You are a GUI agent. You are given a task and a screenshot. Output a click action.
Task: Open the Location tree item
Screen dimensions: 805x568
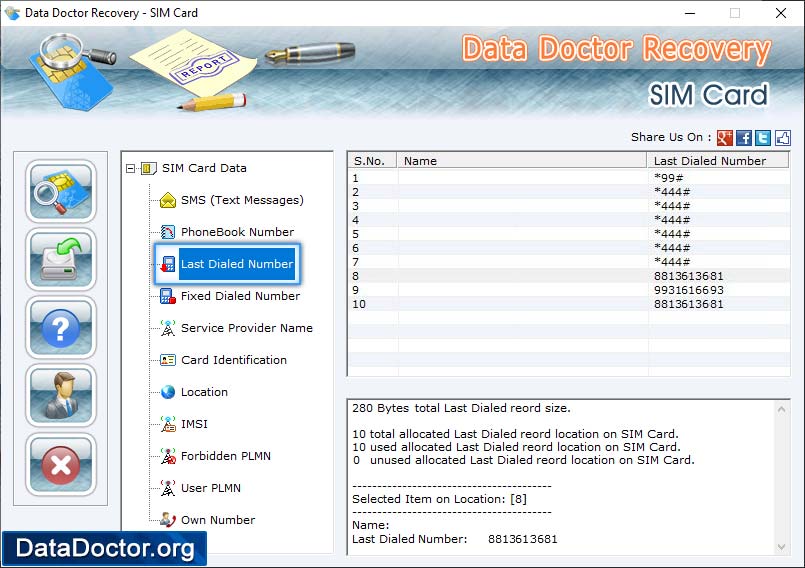pos(204,392)
